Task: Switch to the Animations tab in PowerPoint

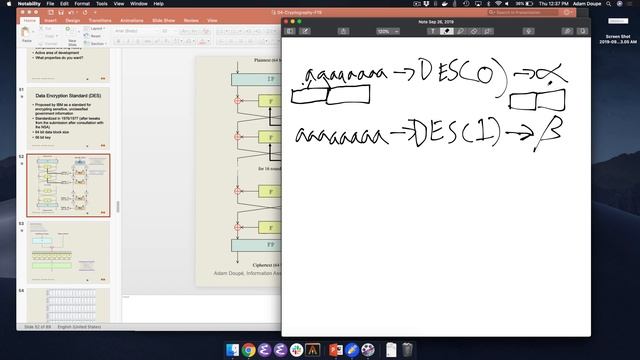Action: pyautogui.click(x=131, y=20)
